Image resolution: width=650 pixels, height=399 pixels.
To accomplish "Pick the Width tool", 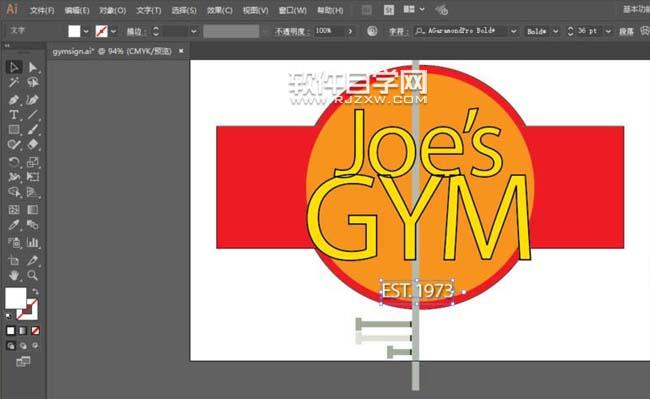I will tap(14, 177).
